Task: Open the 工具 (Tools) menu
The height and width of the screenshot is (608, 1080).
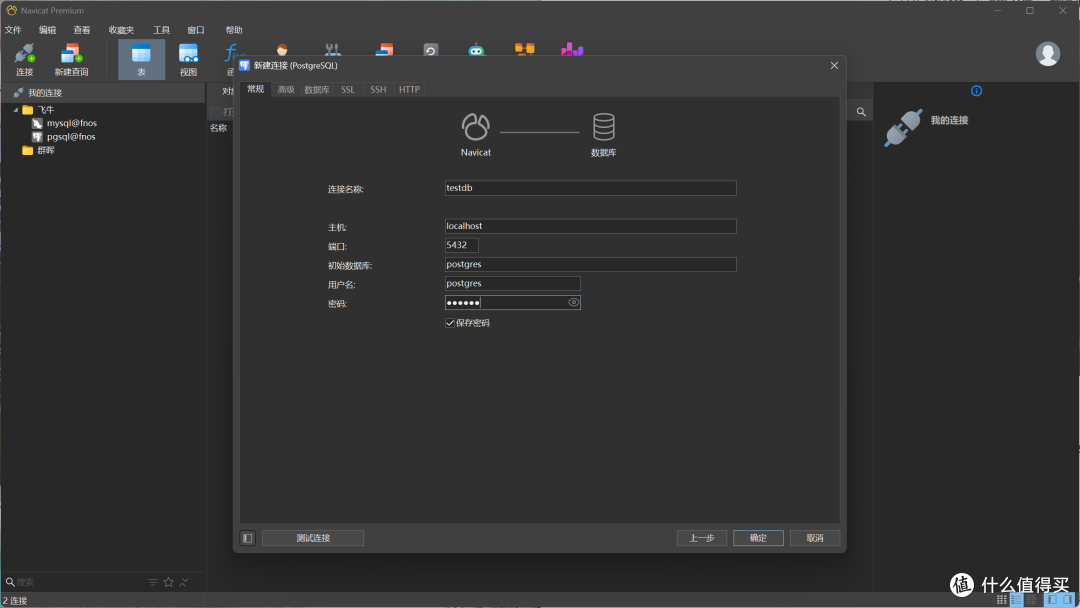Action: coord(161,30)
